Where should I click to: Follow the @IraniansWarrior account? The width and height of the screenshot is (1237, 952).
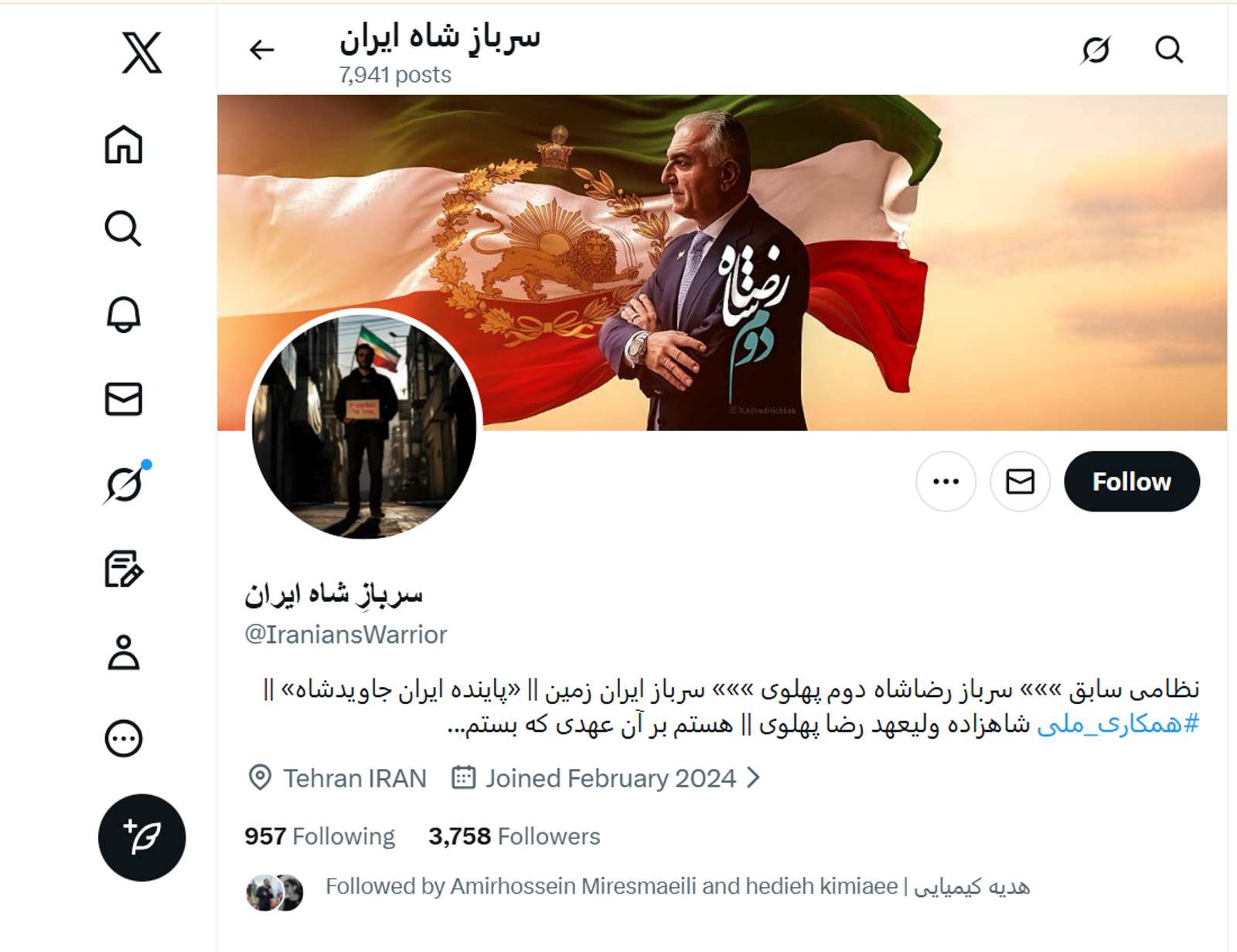(1132, 481)
